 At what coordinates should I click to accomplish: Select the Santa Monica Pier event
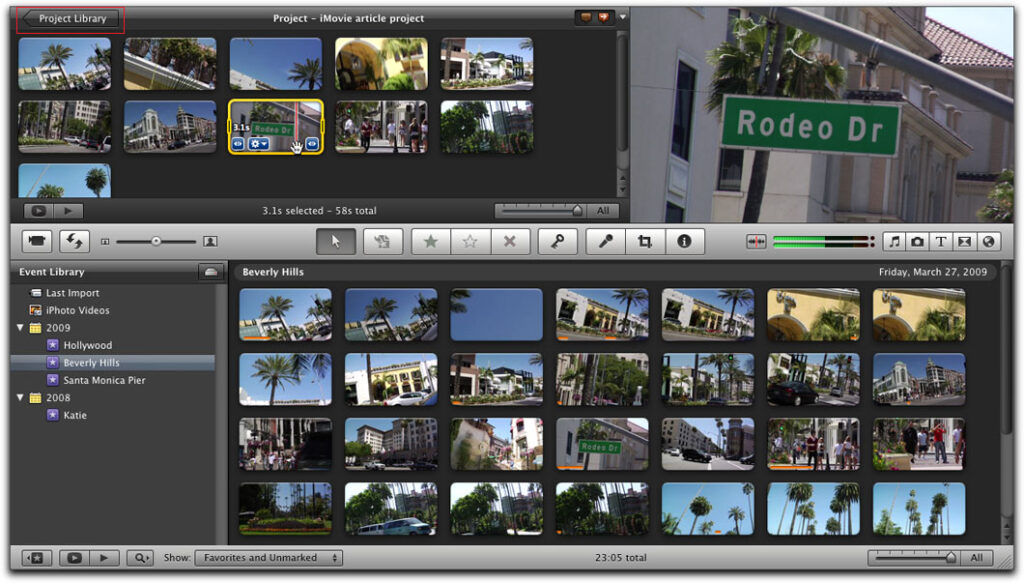point(104,380)
